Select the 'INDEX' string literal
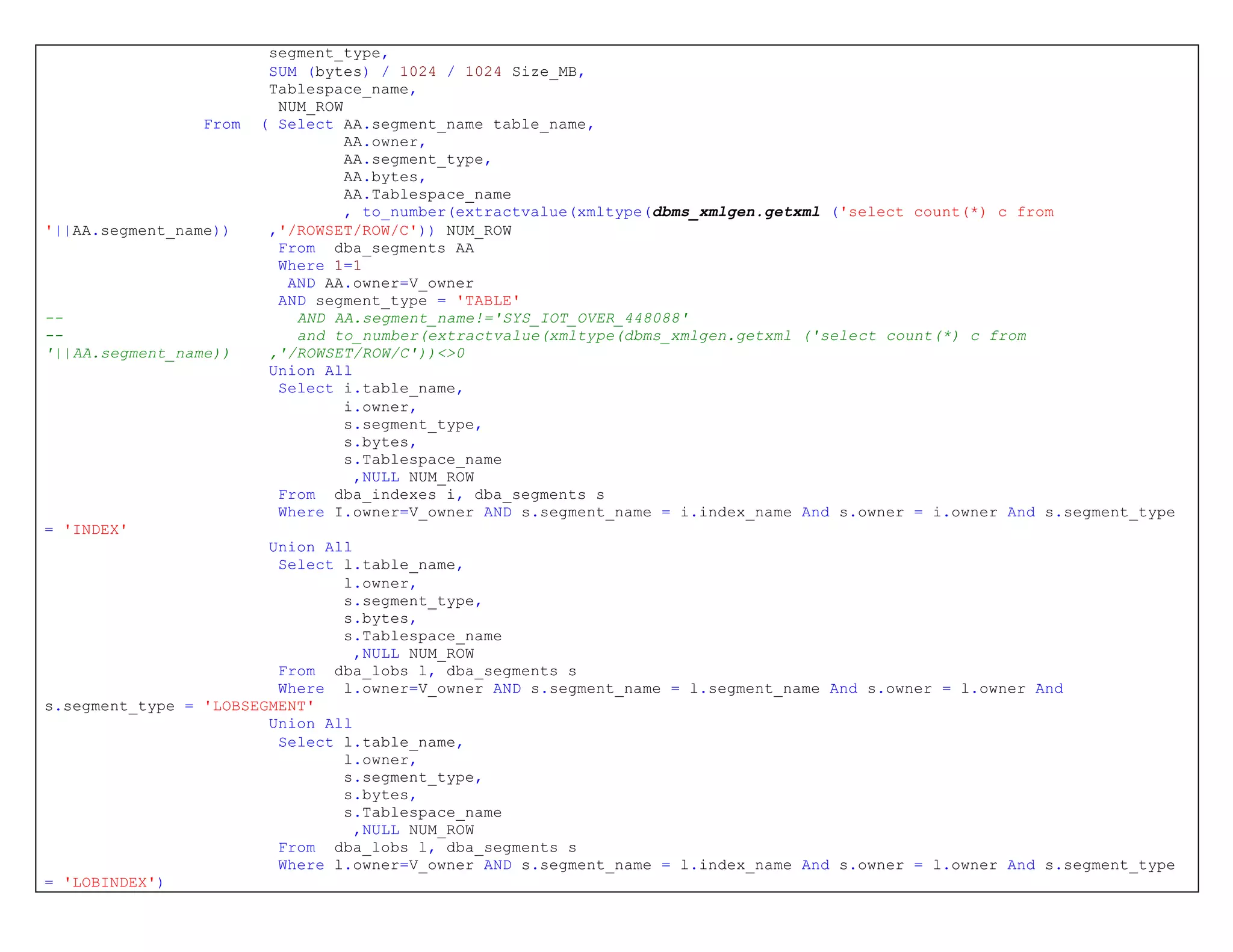The image size is (1233, 952). click(96, 530)
